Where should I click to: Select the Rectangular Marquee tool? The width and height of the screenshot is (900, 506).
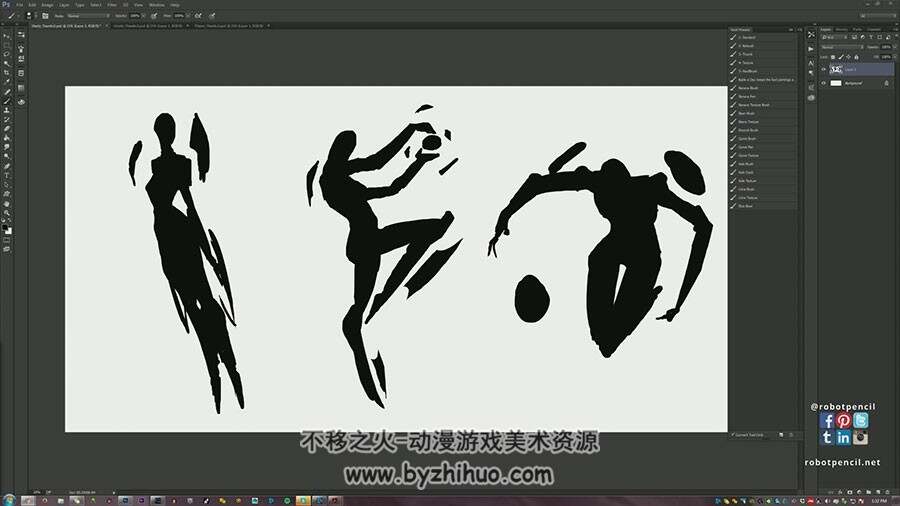click(x=7, y=45)
